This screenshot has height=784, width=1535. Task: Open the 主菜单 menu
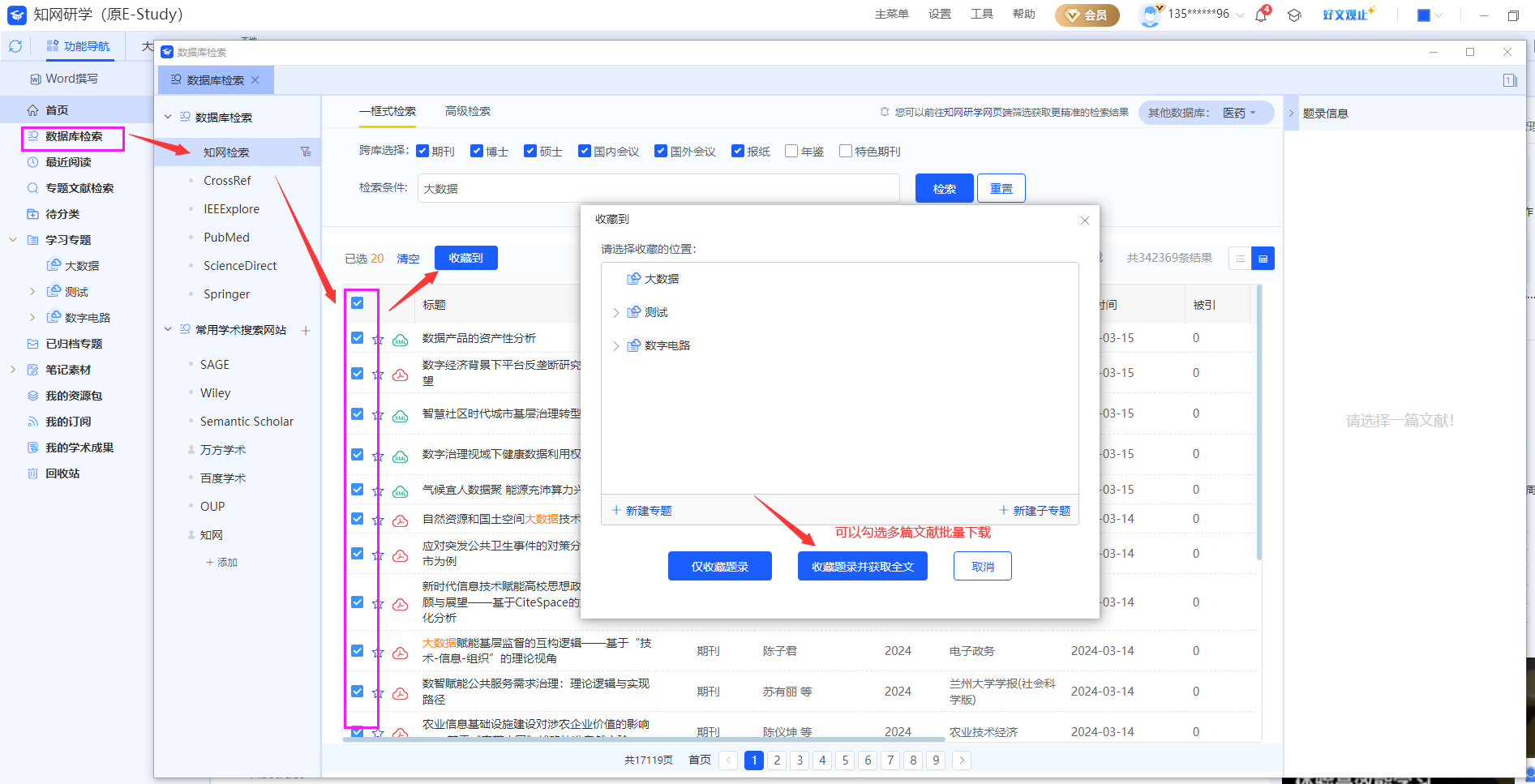click(x=892, y=14)
